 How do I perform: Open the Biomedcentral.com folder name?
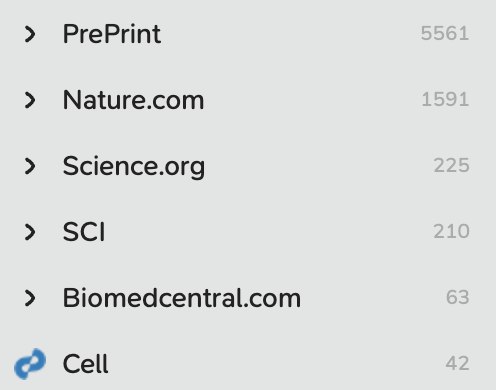(x=182, y=298)
